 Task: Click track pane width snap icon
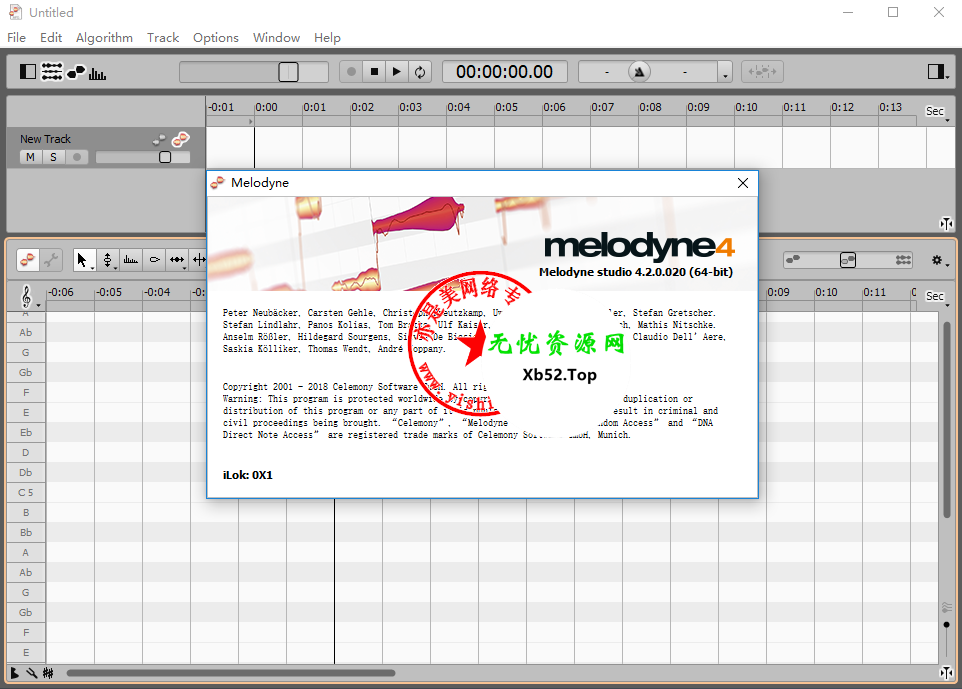[947, 223]
